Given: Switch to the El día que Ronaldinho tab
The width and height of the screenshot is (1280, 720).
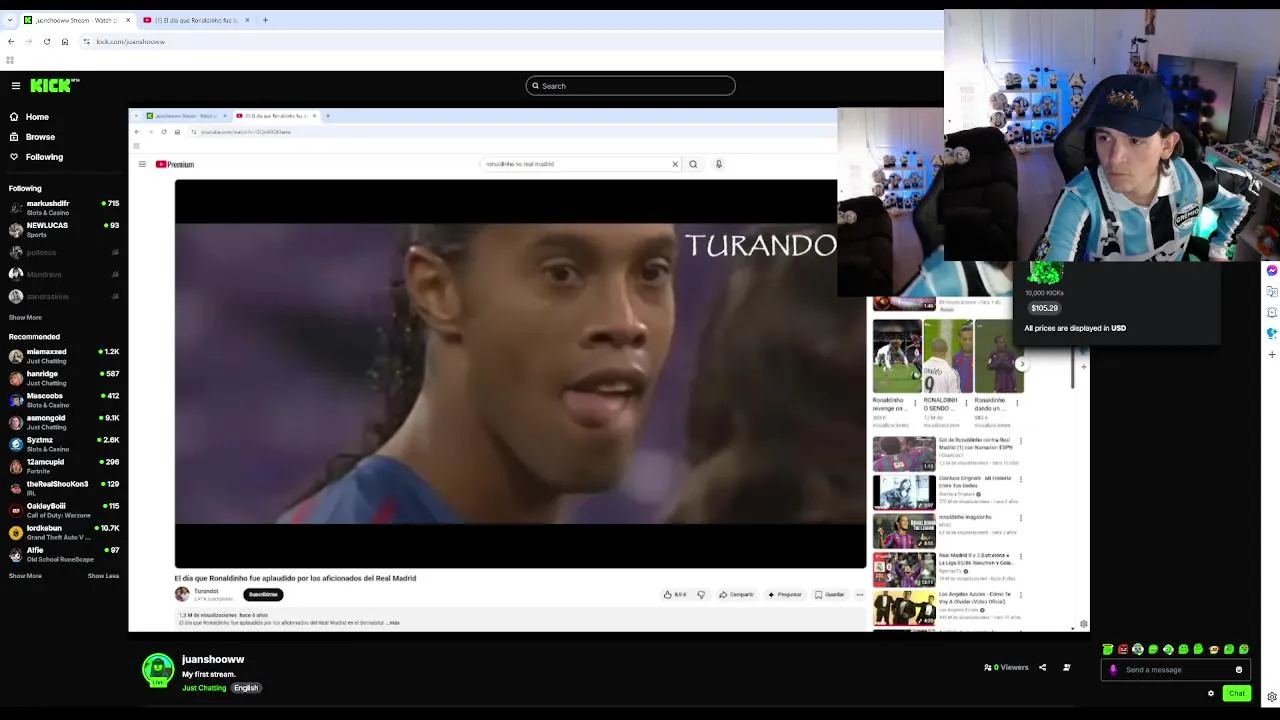Looking at the screenshot, I should coord(196,20).
